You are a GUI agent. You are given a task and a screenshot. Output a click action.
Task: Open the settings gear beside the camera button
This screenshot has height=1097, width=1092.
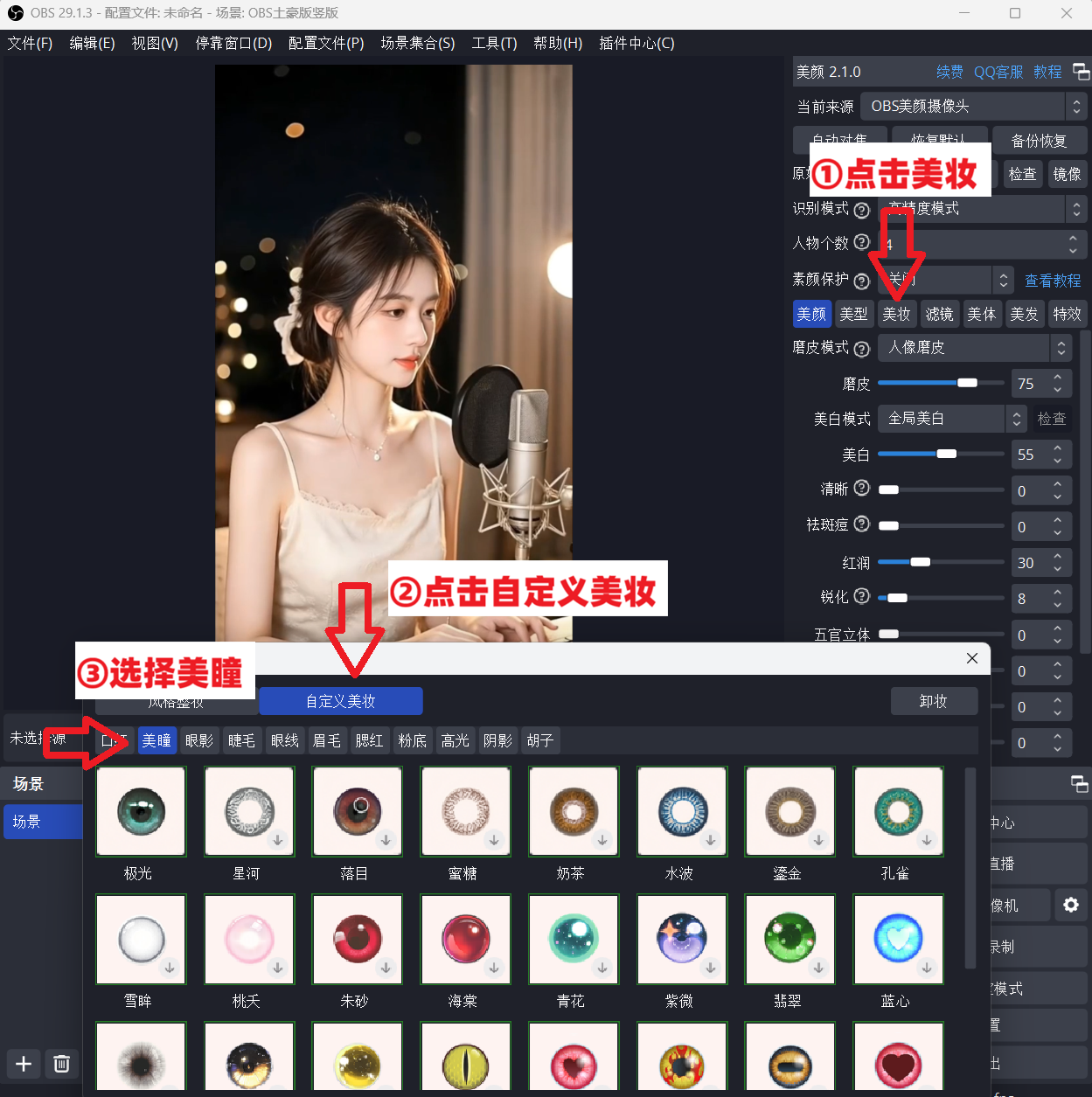point(1071,905)
